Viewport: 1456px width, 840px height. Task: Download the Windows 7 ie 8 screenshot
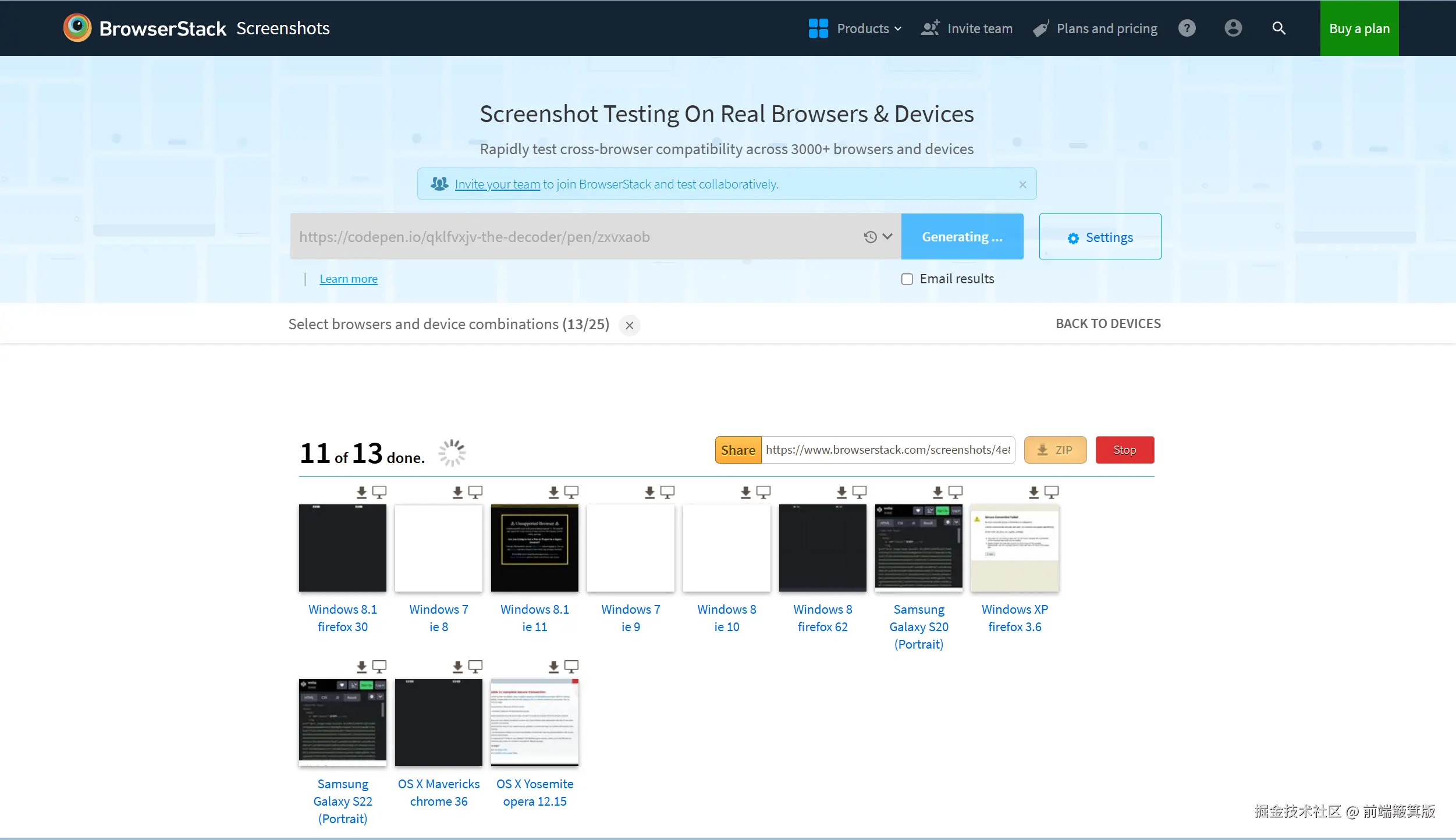(457, 492)
